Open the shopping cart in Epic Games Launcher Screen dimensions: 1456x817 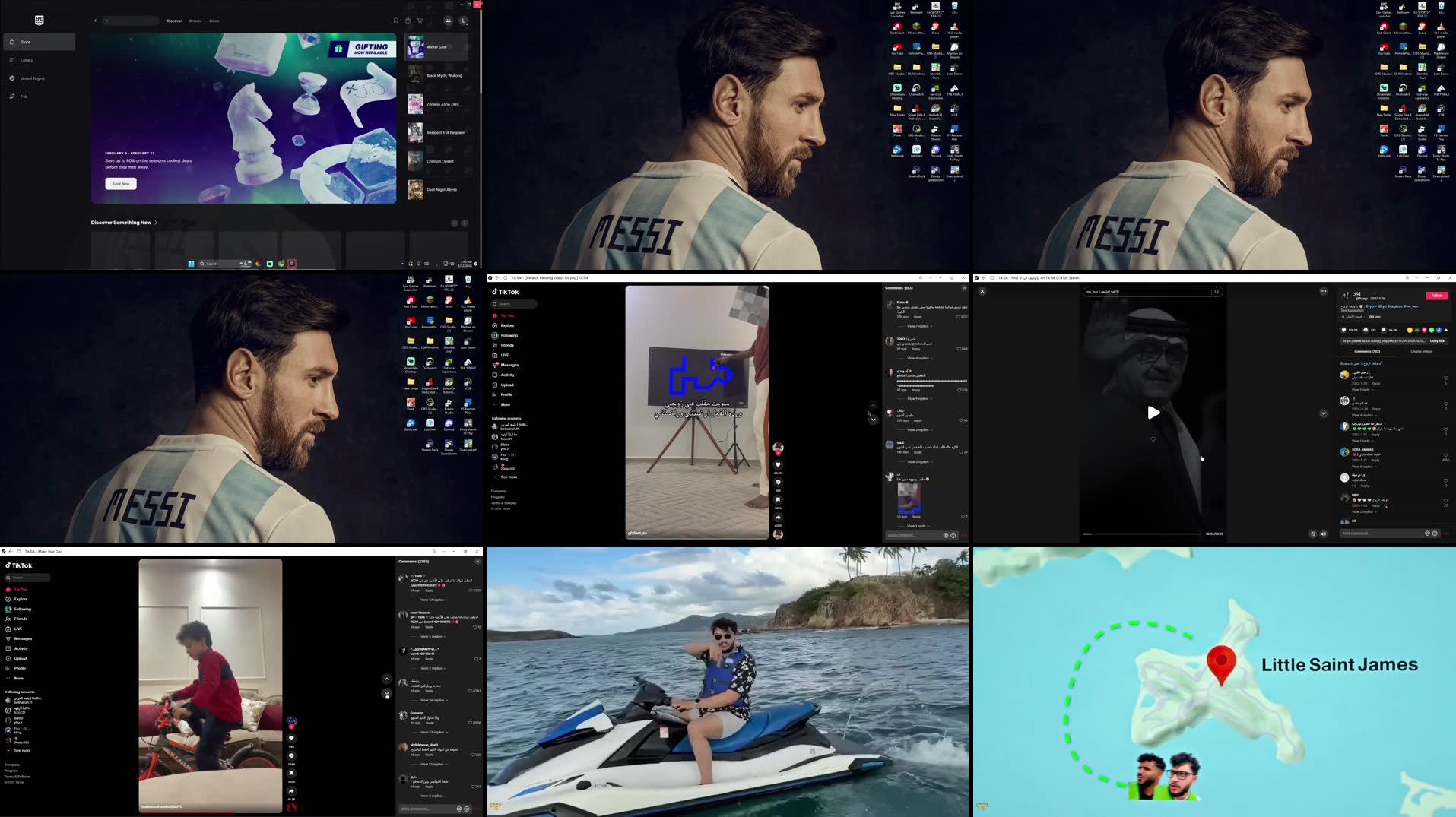click(x=420, y=21)
